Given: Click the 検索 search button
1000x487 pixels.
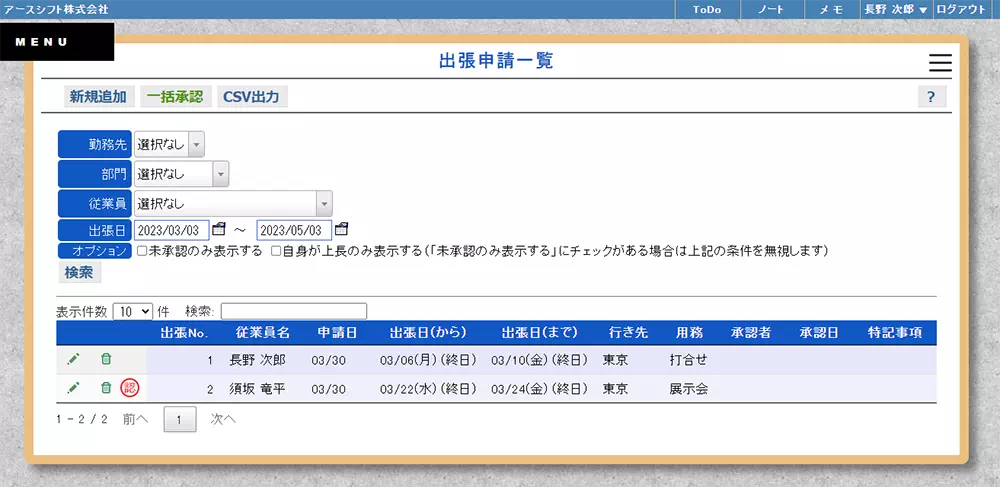Looking at the screenshot, I should [x=79, y=272].
